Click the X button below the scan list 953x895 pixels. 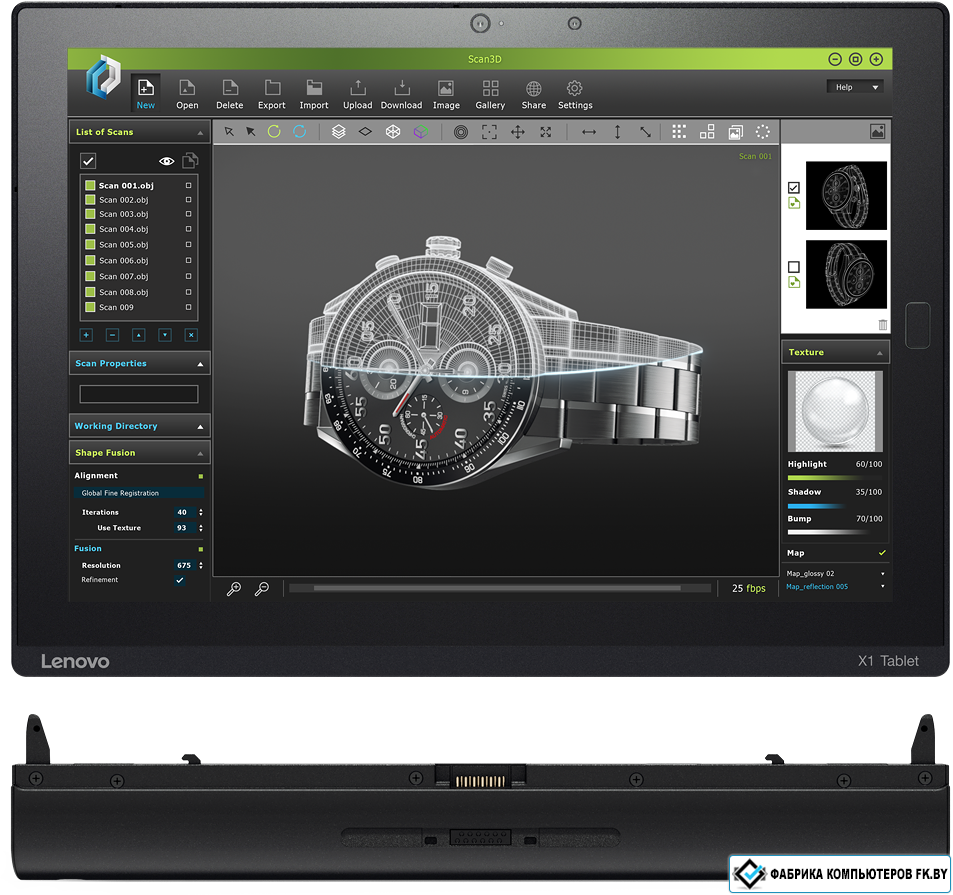pos(191,335)
